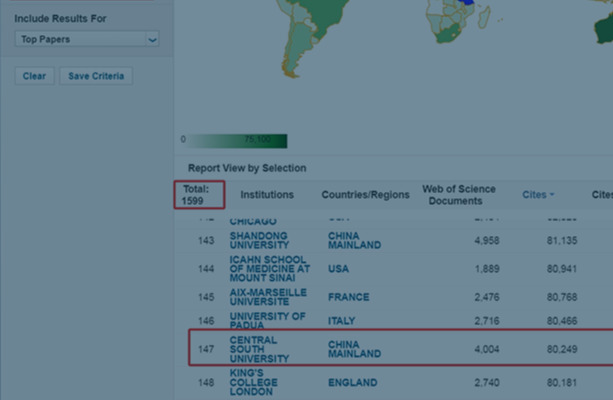Click the Report View by Selection heading

247,168
